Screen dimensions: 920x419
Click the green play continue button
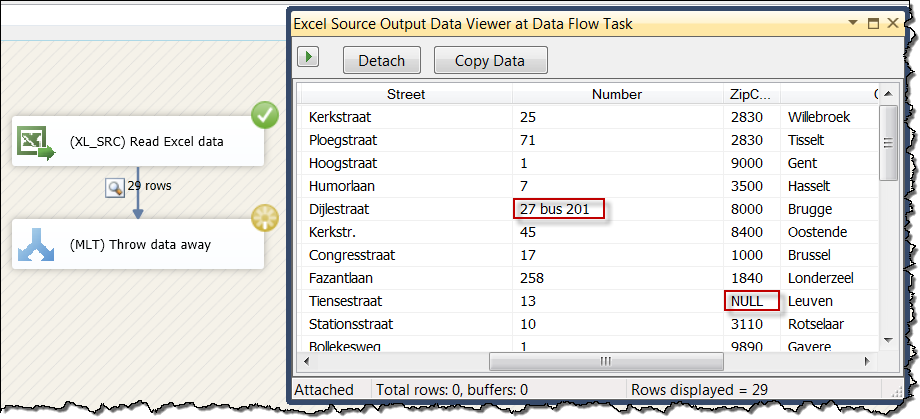pyautogui.click(x=308, y=58)
